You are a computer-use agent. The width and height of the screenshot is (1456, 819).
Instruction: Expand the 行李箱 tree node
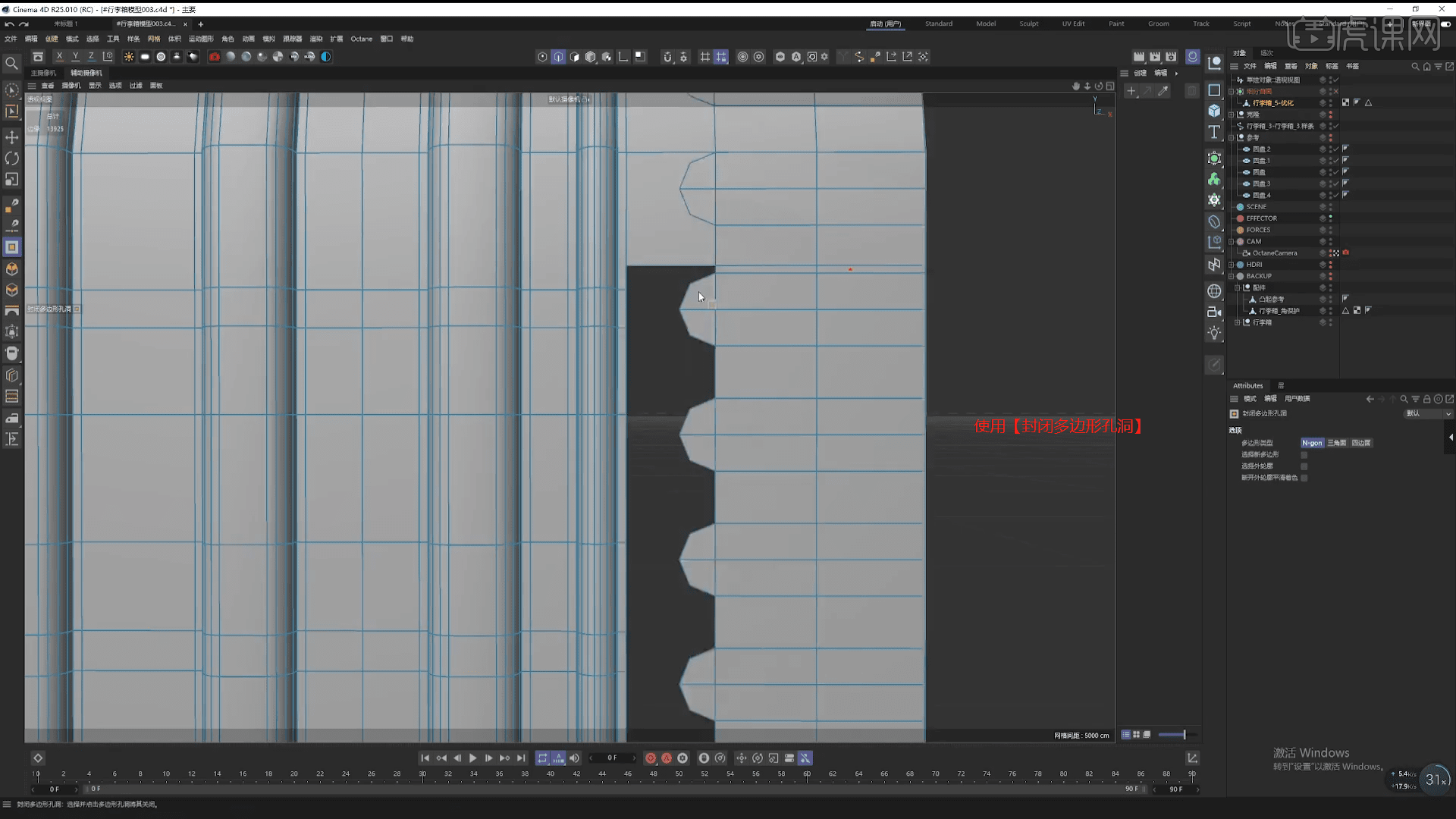pos(1238,322)
